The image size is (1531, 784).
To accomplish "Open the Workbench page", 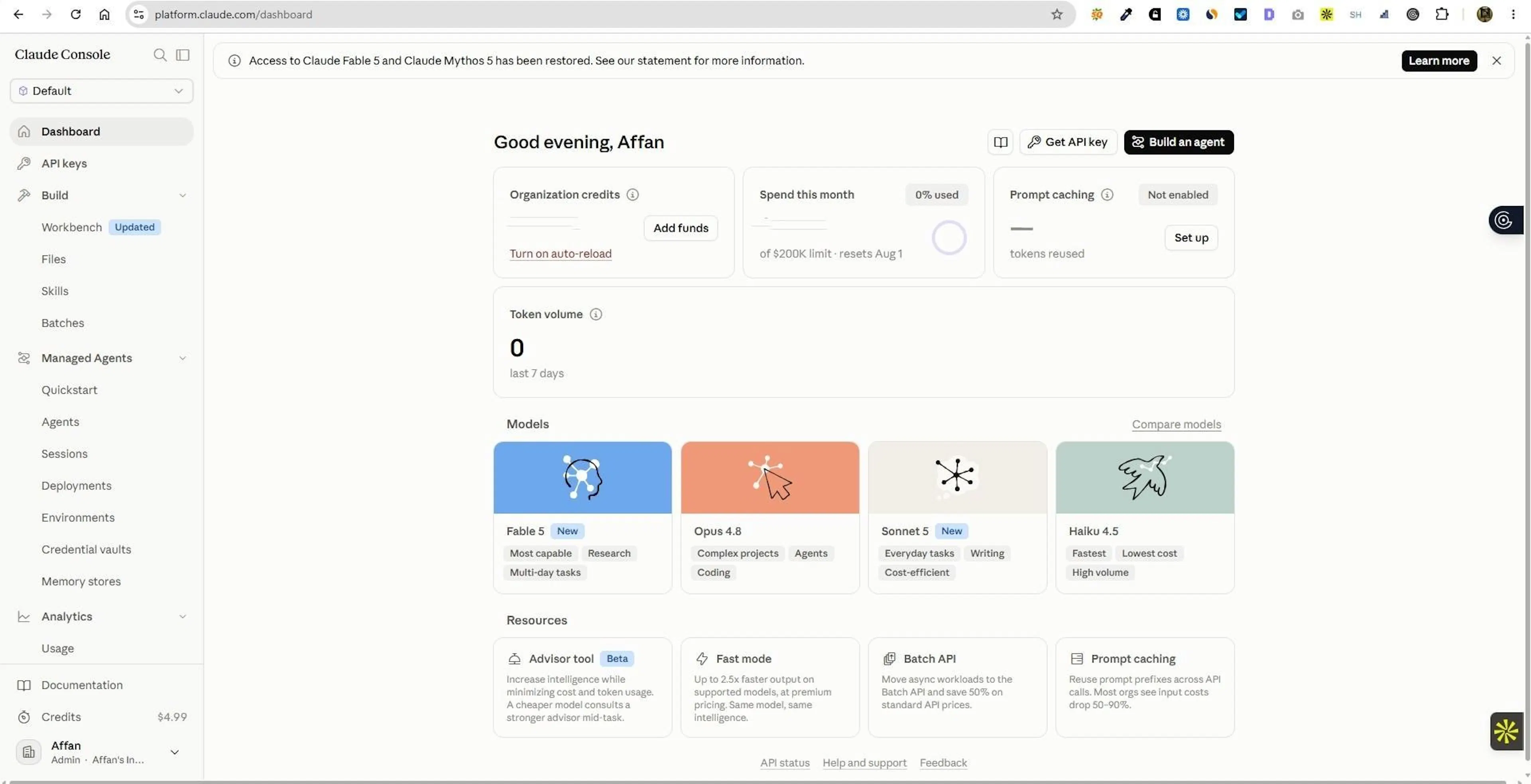I will [102, 227].
